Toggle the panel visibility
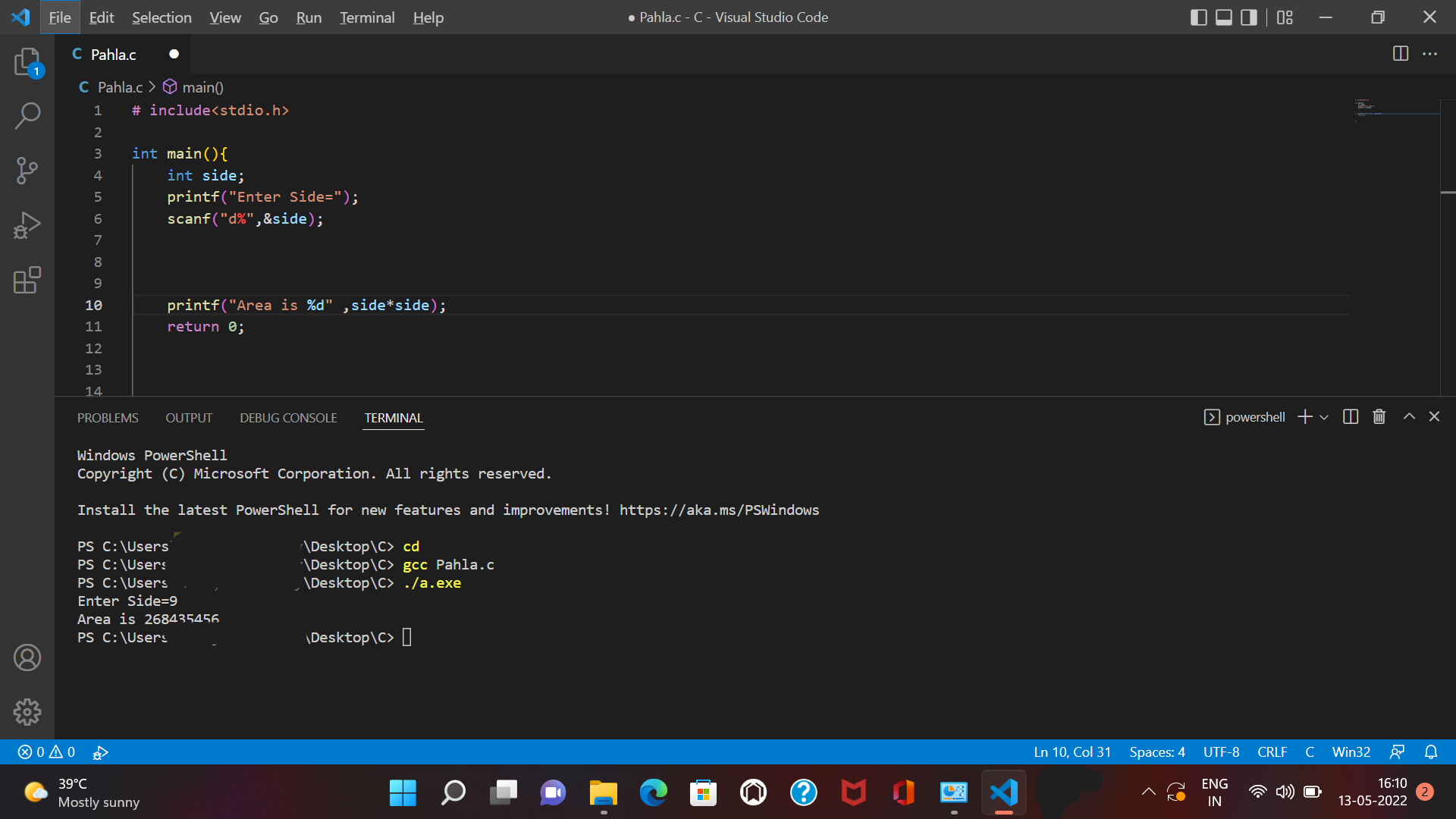This screenshot has height=819, width=1456. click(1223, 17)
